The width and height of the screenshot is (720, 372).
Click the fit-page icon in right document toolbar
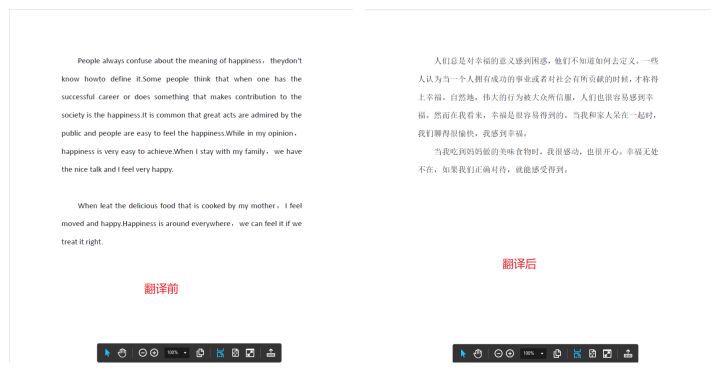[x=592, y=353]
